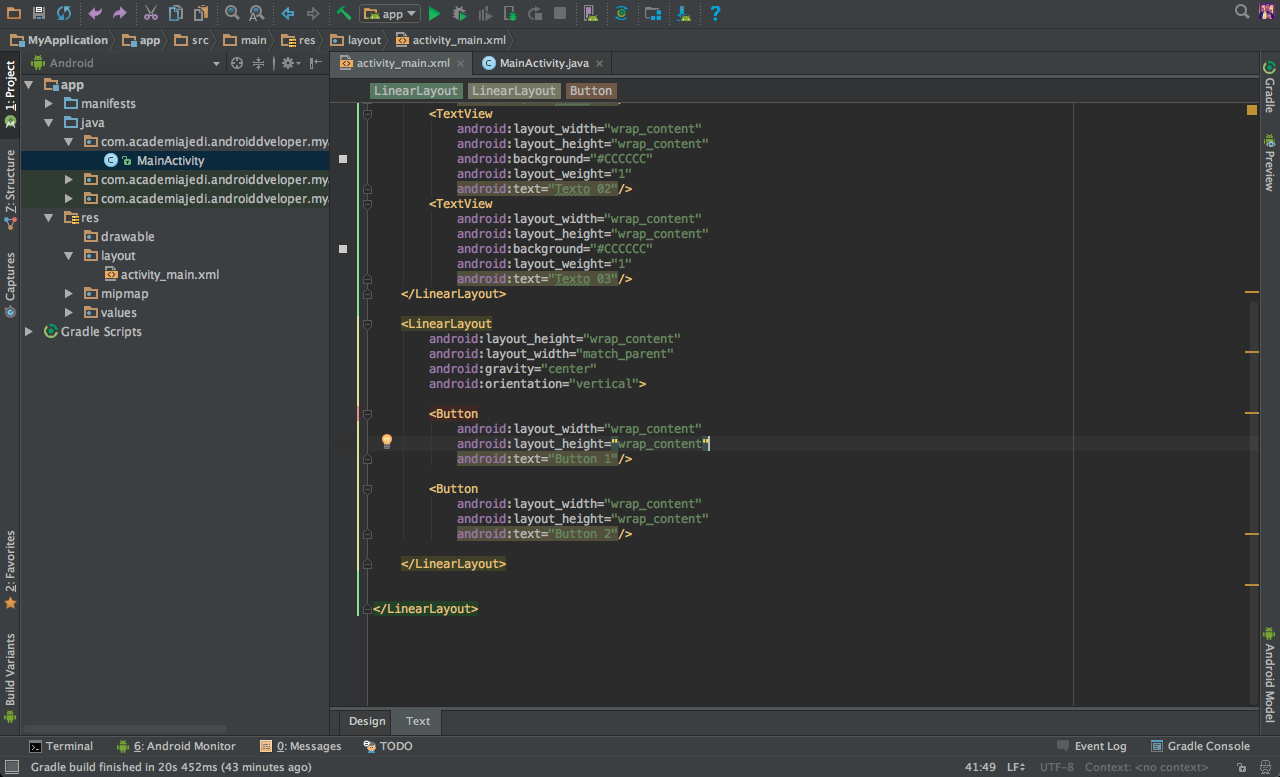Switch to the MainActivity.java tab

[x=543, y=63]
